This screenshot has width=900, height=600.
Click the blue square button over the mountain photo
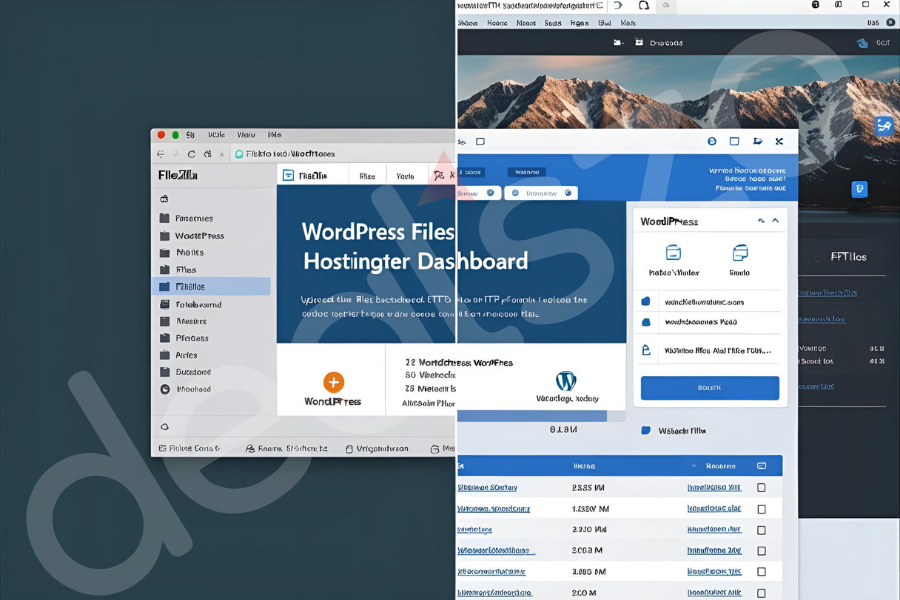coord(885,126)
